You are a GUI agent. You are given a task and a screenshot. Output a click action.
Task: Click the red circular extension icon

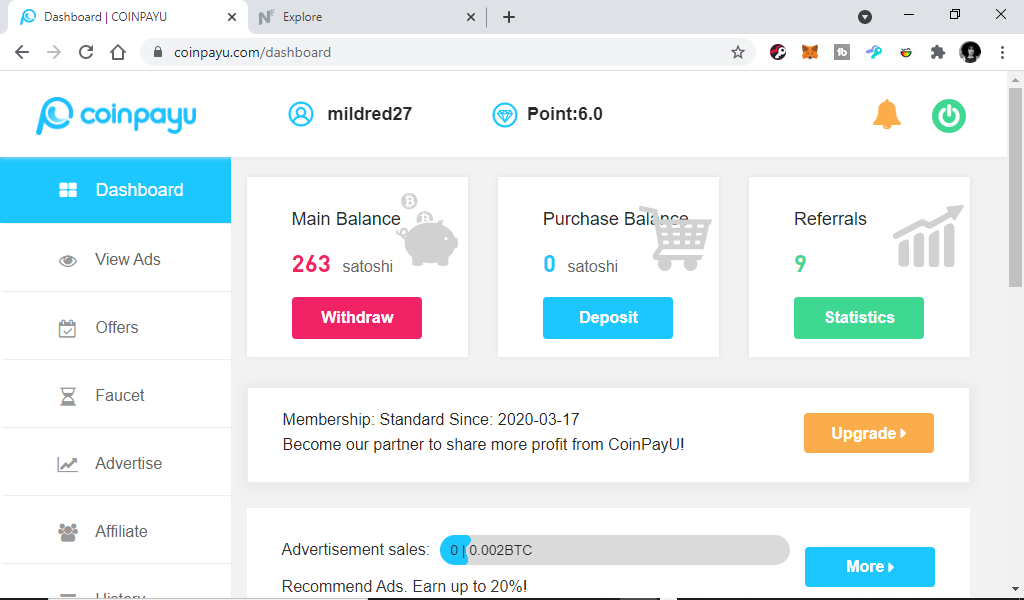778,52
